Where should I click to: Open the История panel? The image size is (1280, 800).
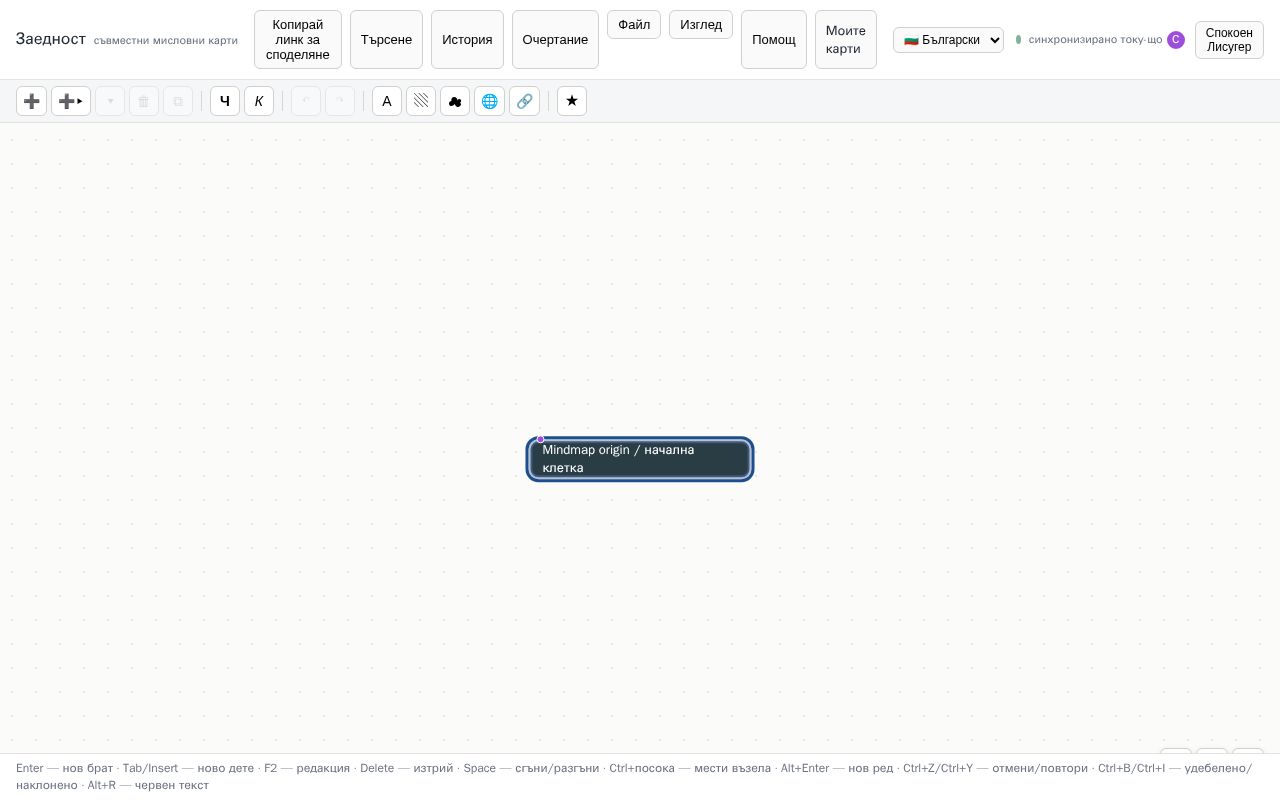(x=467, y=40)
